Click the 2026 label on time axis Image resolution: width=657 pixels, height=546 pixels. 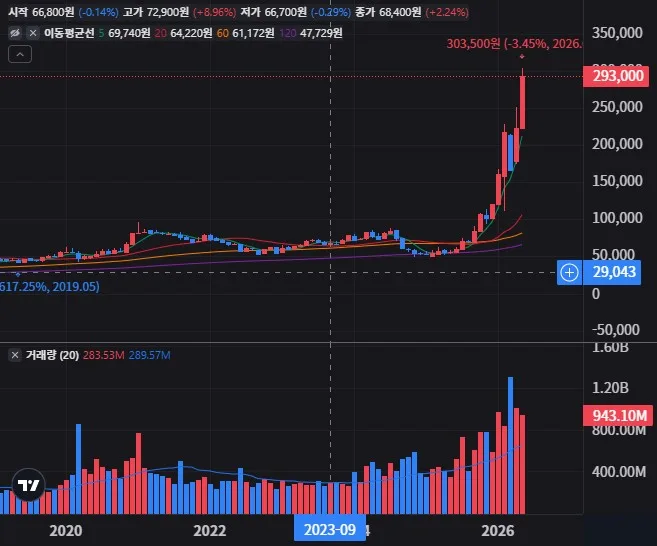point(498,530)
